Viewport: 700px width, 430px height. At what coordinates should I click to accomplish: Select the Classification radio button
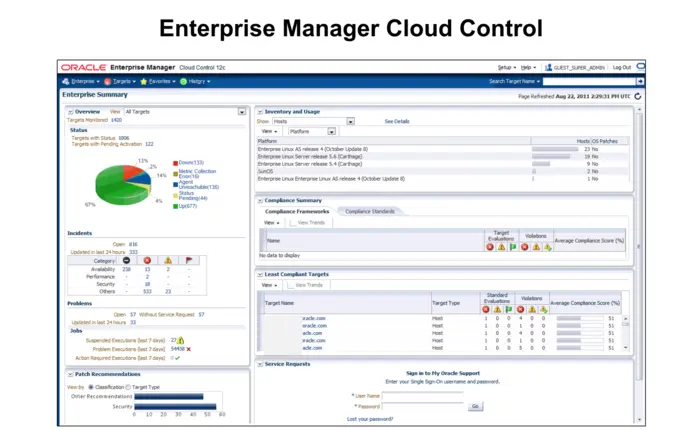pos(91,387)
